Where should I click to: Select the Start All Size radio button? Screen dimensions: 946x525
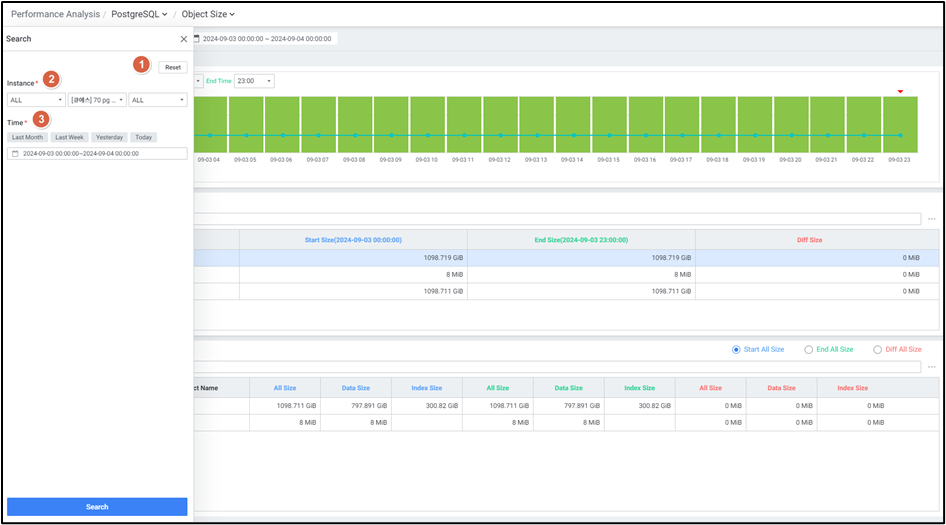pos(737,349)
